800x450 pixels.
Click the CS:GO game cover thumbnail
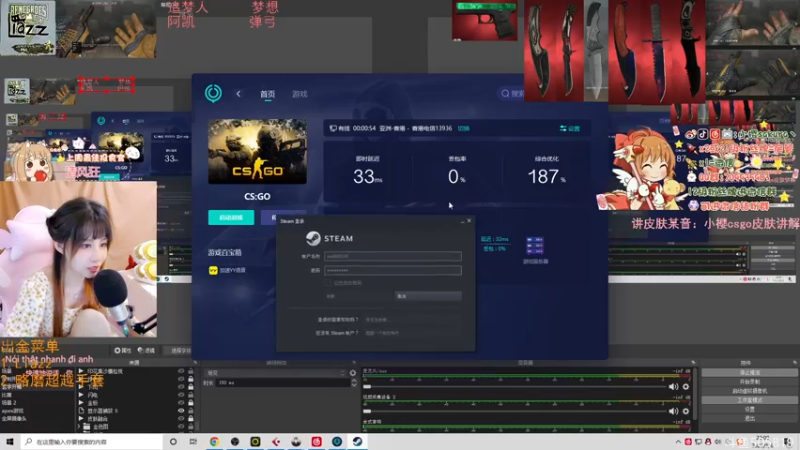[x=257, y=152]
